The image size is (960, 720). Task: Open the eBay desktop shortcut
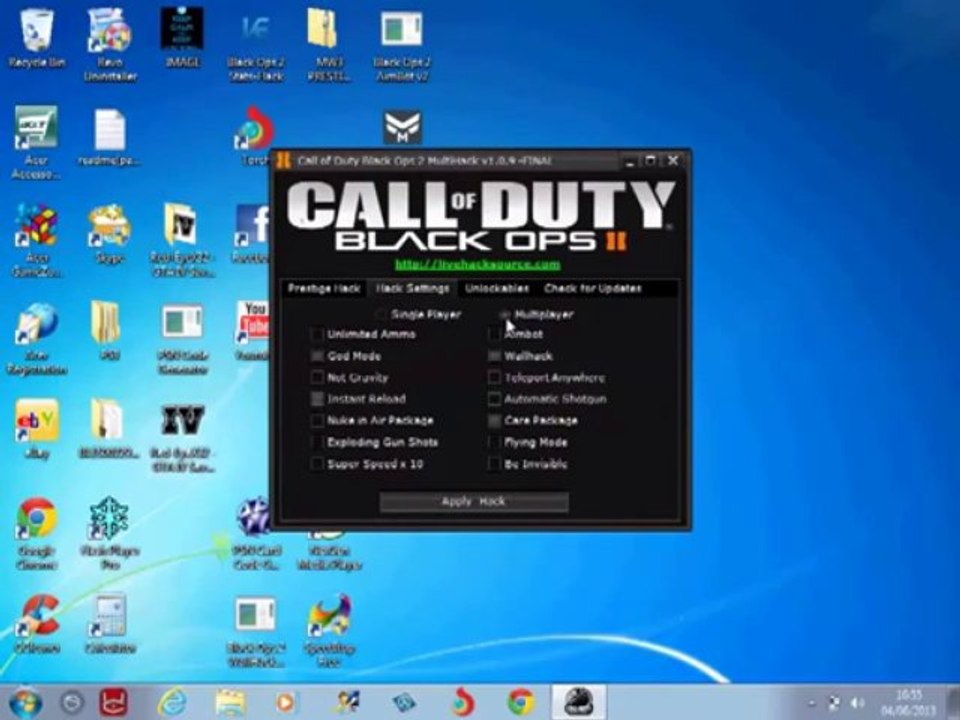tap(36, 429)
